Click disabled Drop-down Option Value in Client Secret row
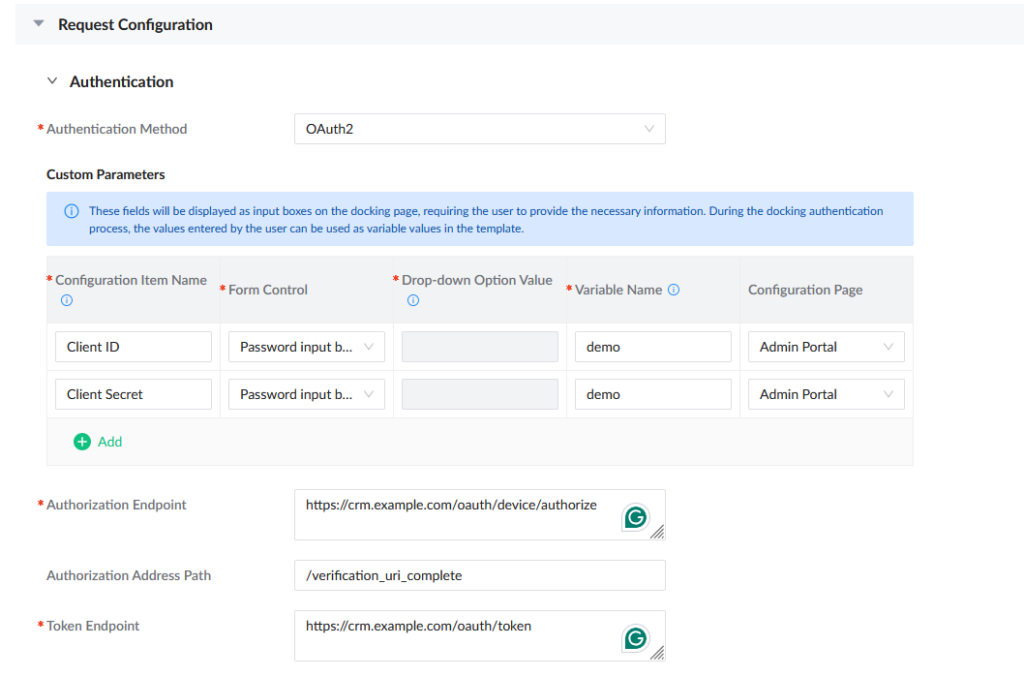 479,394
